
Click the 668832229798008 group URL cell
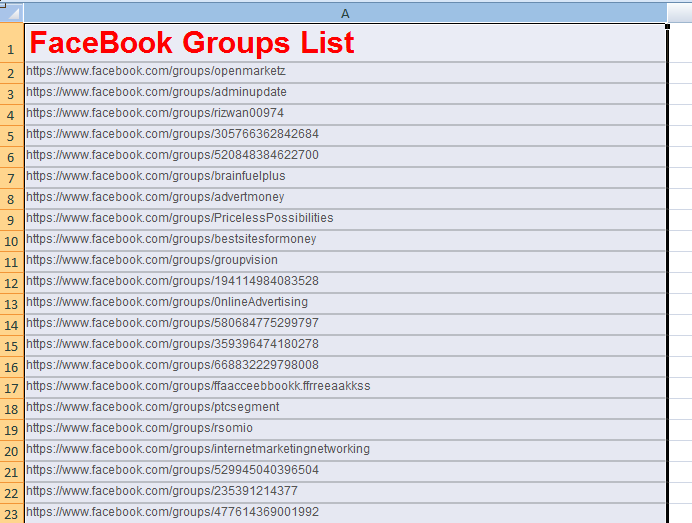pos(345,366)
